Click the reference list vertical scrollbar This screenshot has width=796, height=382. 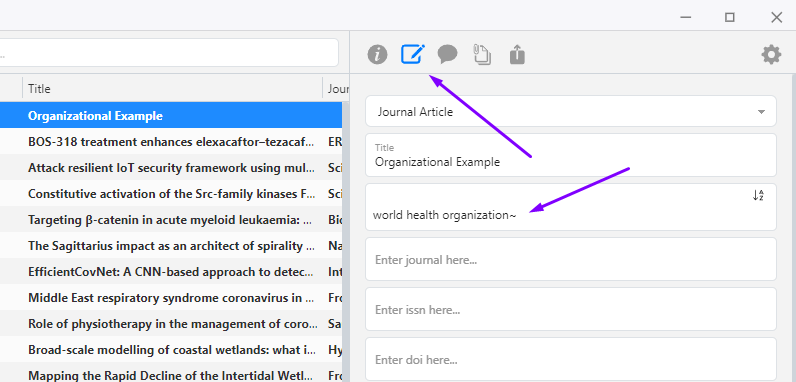point(346,242)
